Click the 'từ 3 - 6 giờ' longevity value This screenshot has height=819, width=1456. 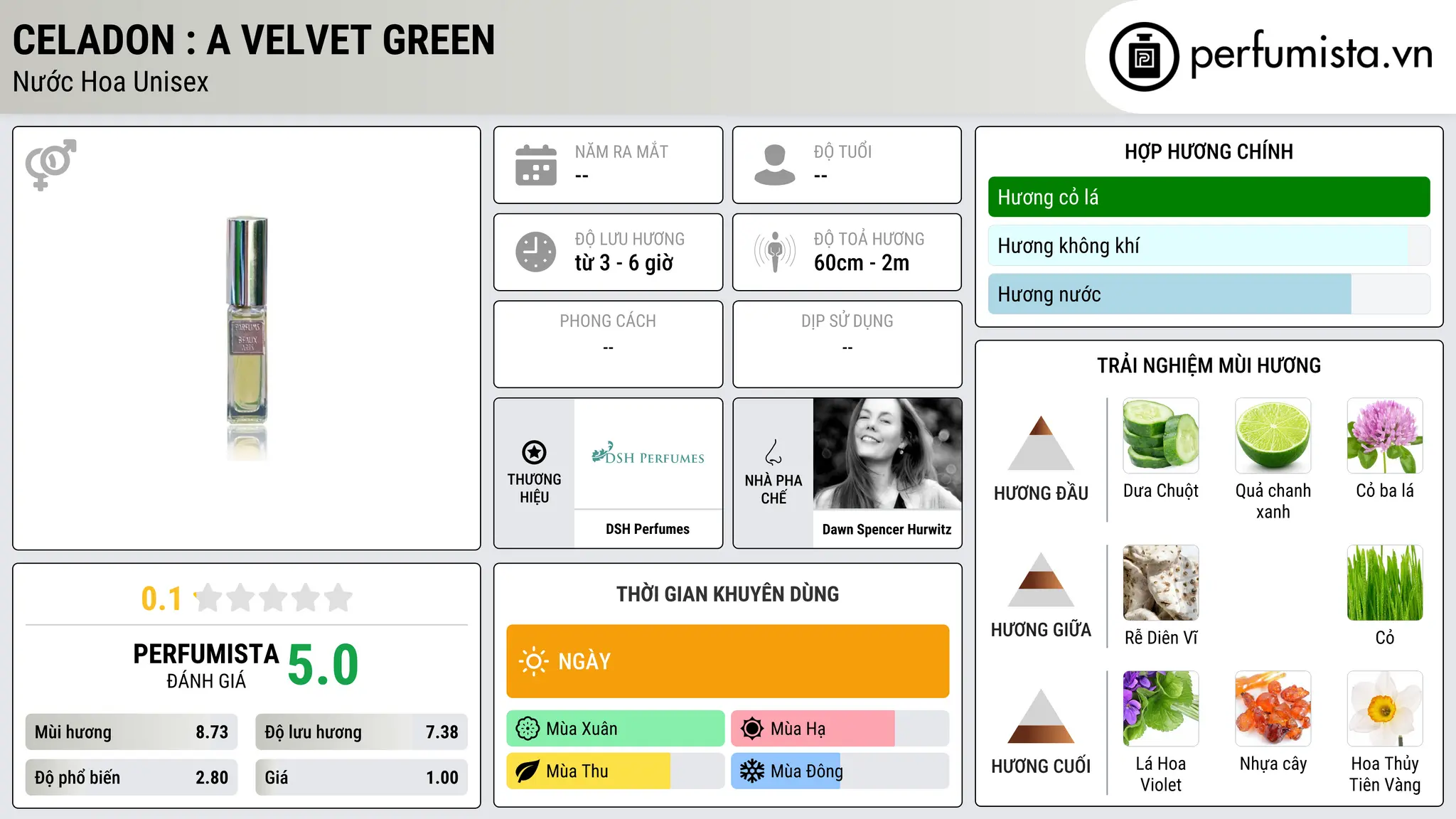[x=624, y=263]
